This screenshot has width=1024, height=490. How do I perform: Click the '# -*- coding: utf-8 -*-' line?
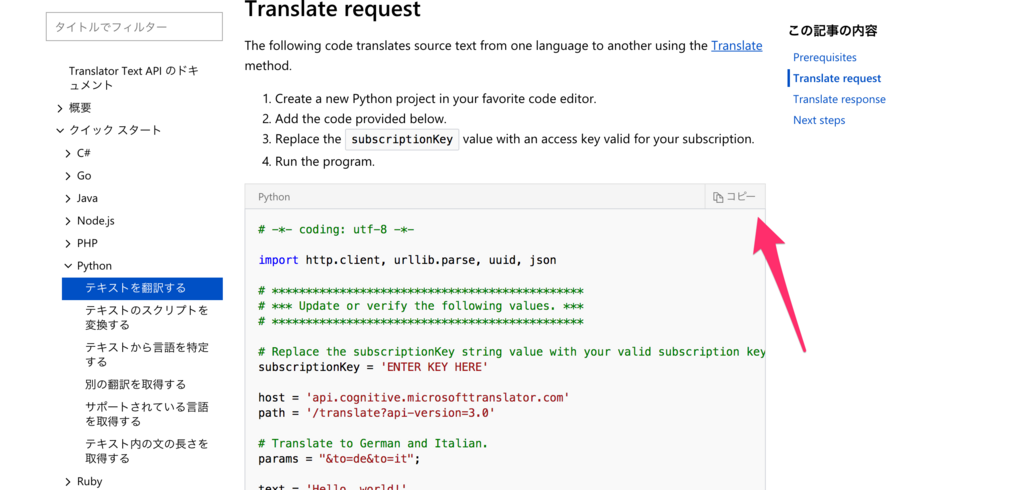(336, 230)
